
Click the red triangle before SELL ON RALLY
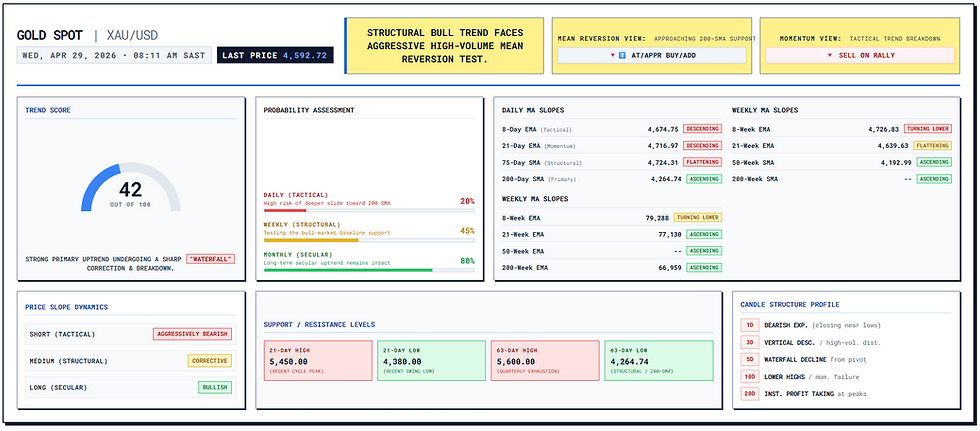[829, 56]
